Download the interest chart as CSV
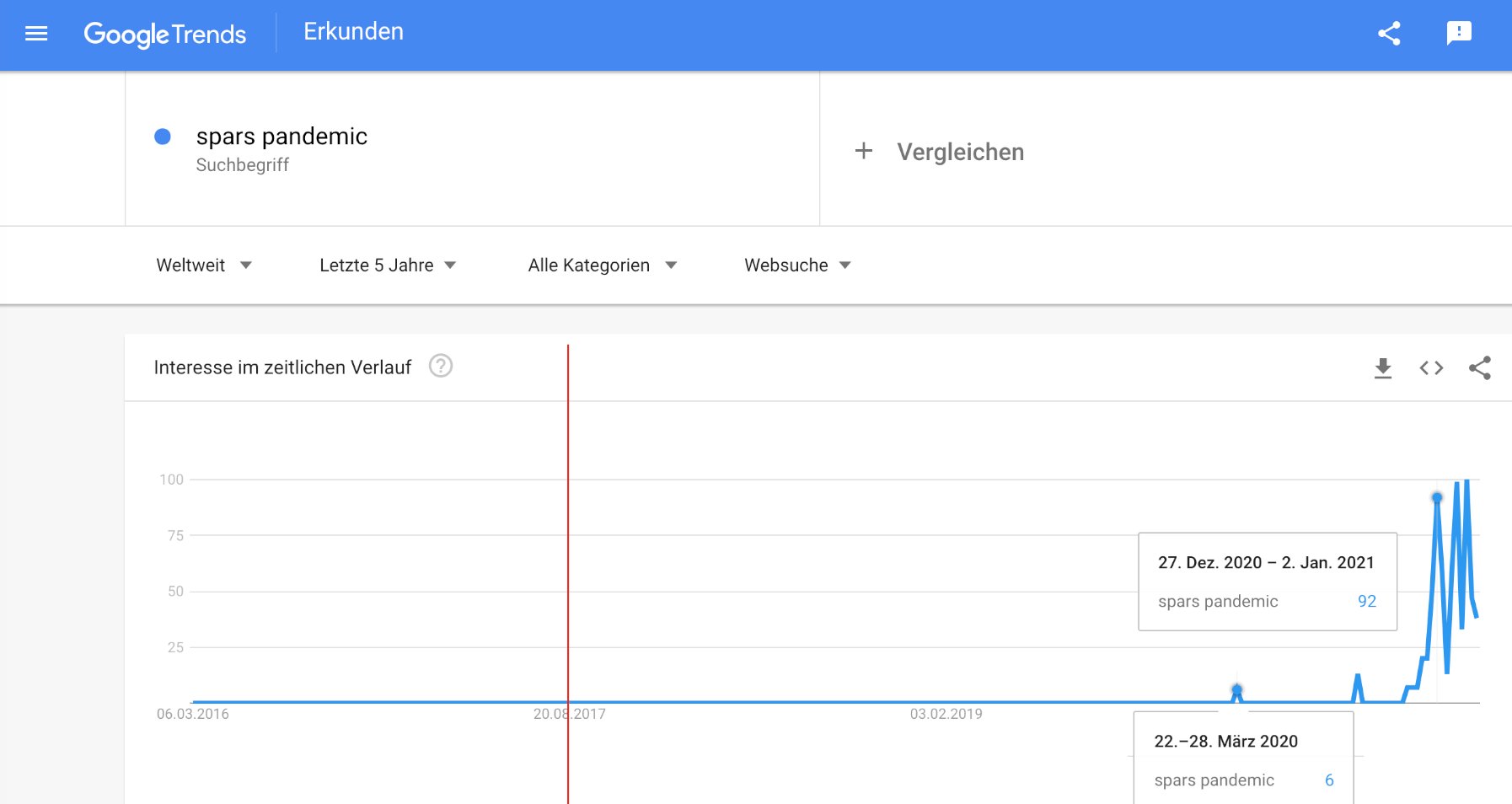Image resolution: width=1512 pixels, height=804 pixels. (x=1383, y=368)
